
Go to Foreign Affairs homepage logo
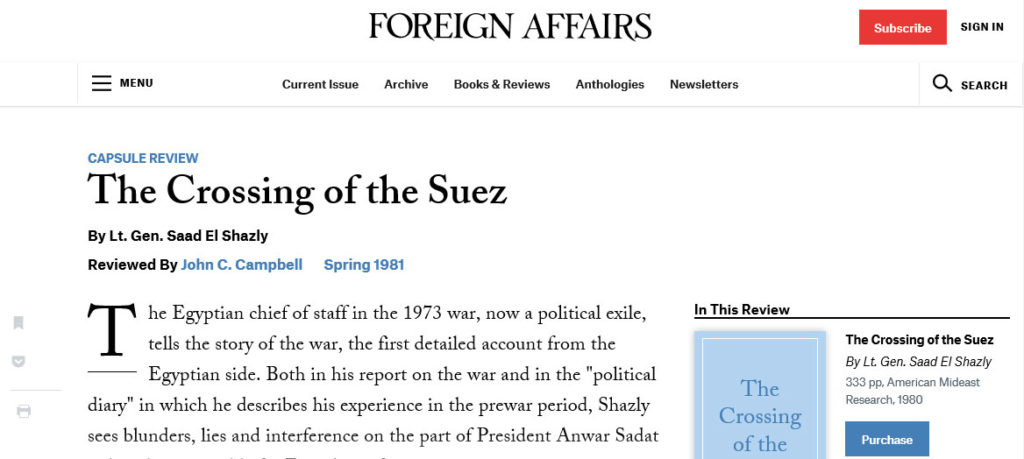[510, 27]
